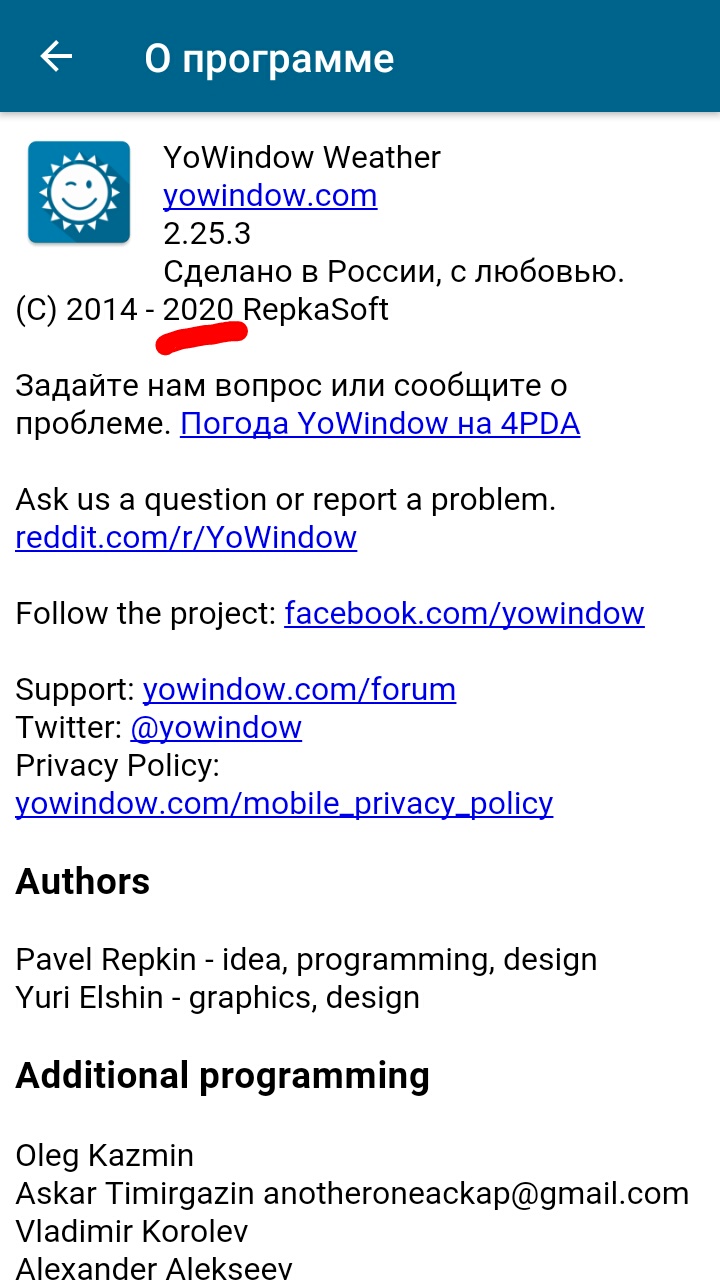The height and width of the screenshot is (1280, 720).
Task: Open the yowindow.com website link
Action: coord(270,195)
